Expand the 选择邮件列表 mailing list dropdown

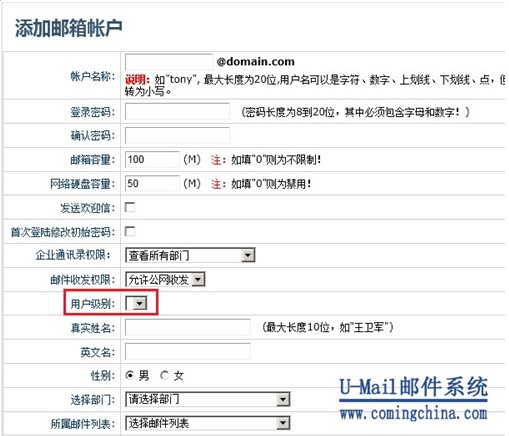coord(207,423)
